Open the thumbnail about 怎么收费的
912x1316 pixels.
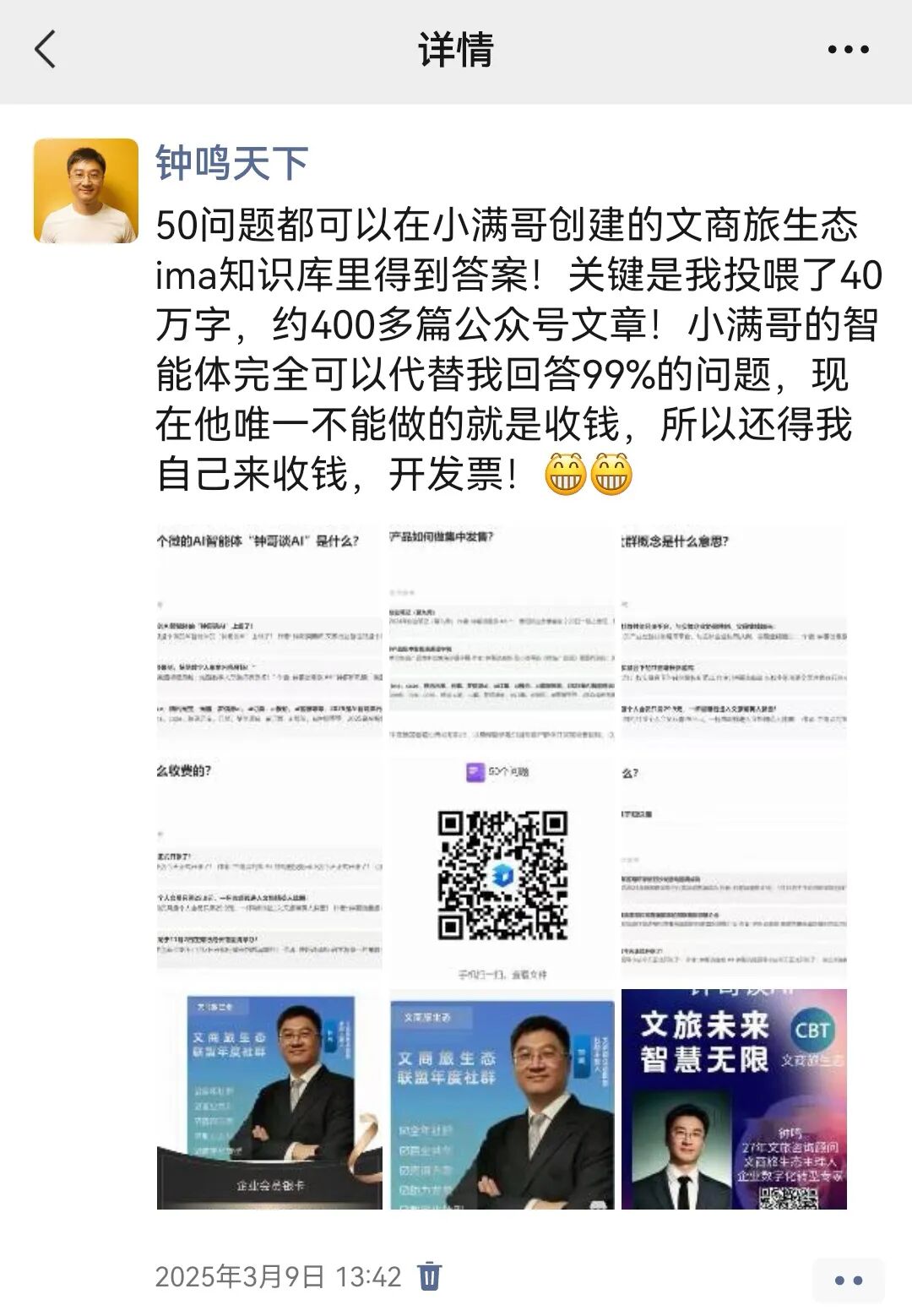pyautogui.click(x=269, y=867)
